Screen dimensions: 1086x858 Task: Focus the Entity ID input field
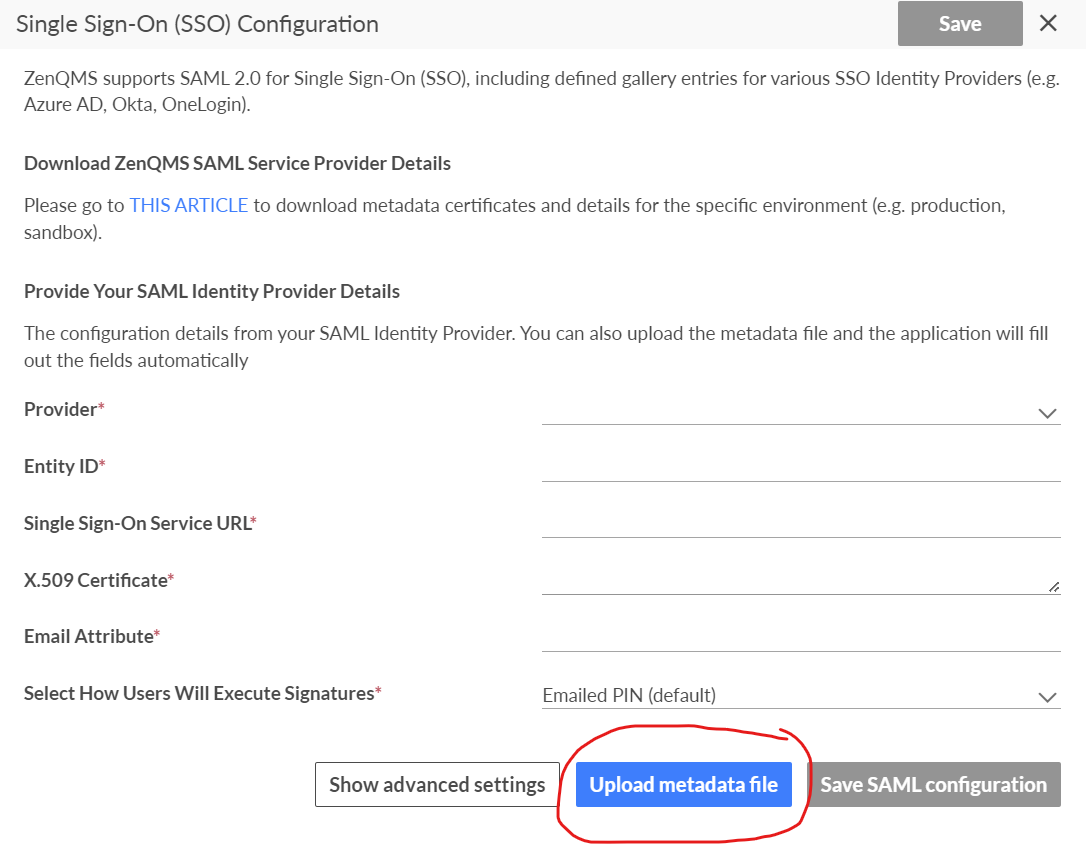click(x=801, y=466)
